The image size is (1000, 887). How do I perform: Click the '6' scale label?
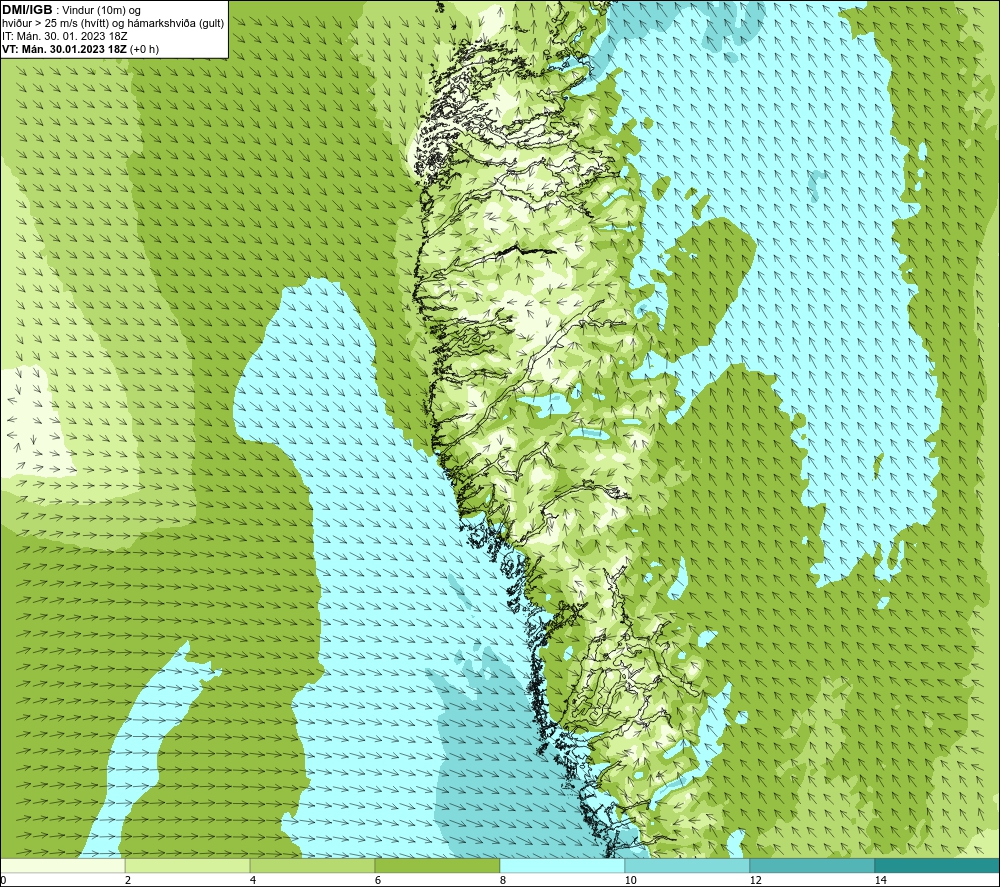pos(378,880)
